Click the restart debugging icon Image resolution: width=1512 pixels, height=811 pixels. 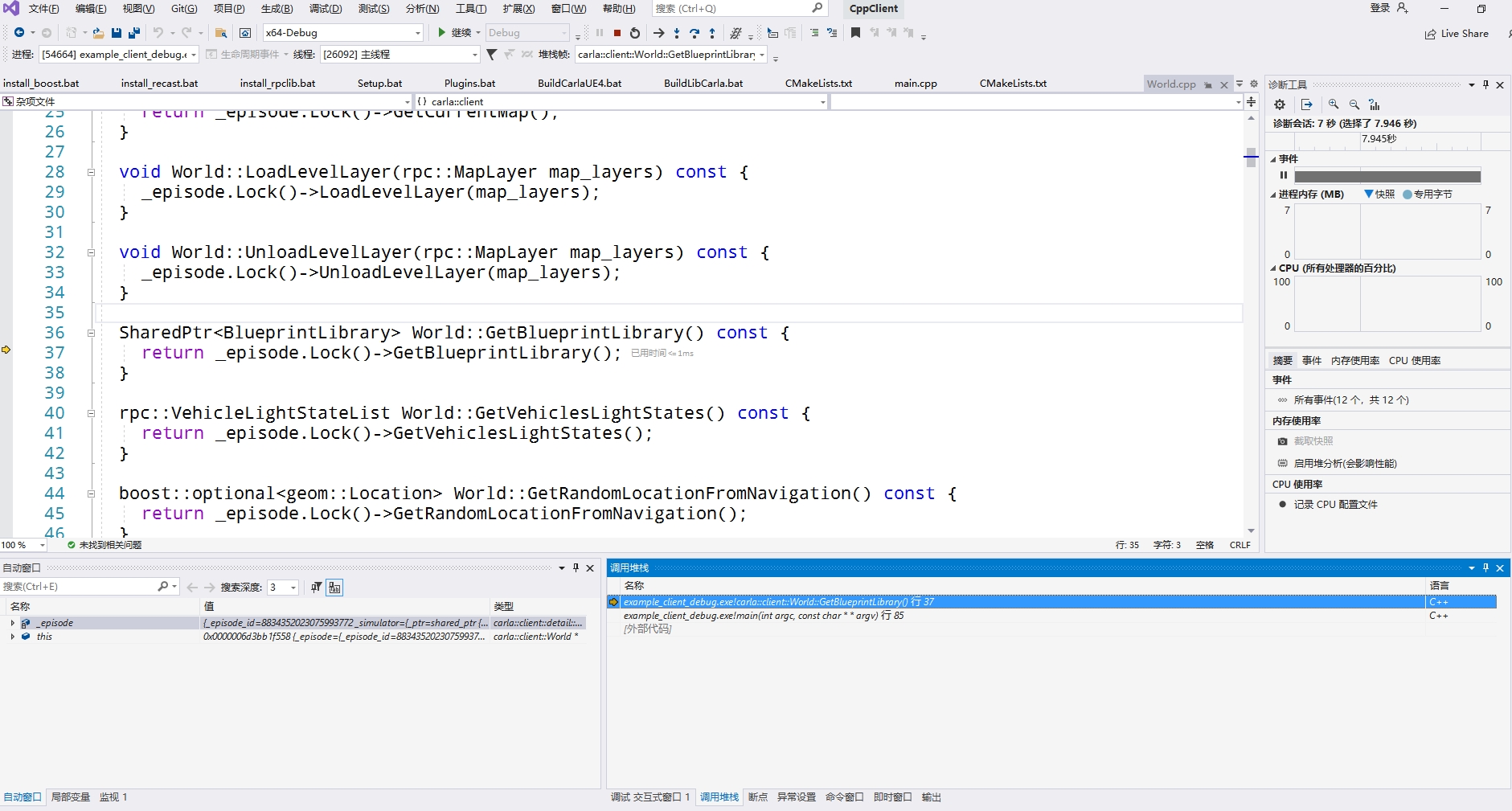point(635,33)
